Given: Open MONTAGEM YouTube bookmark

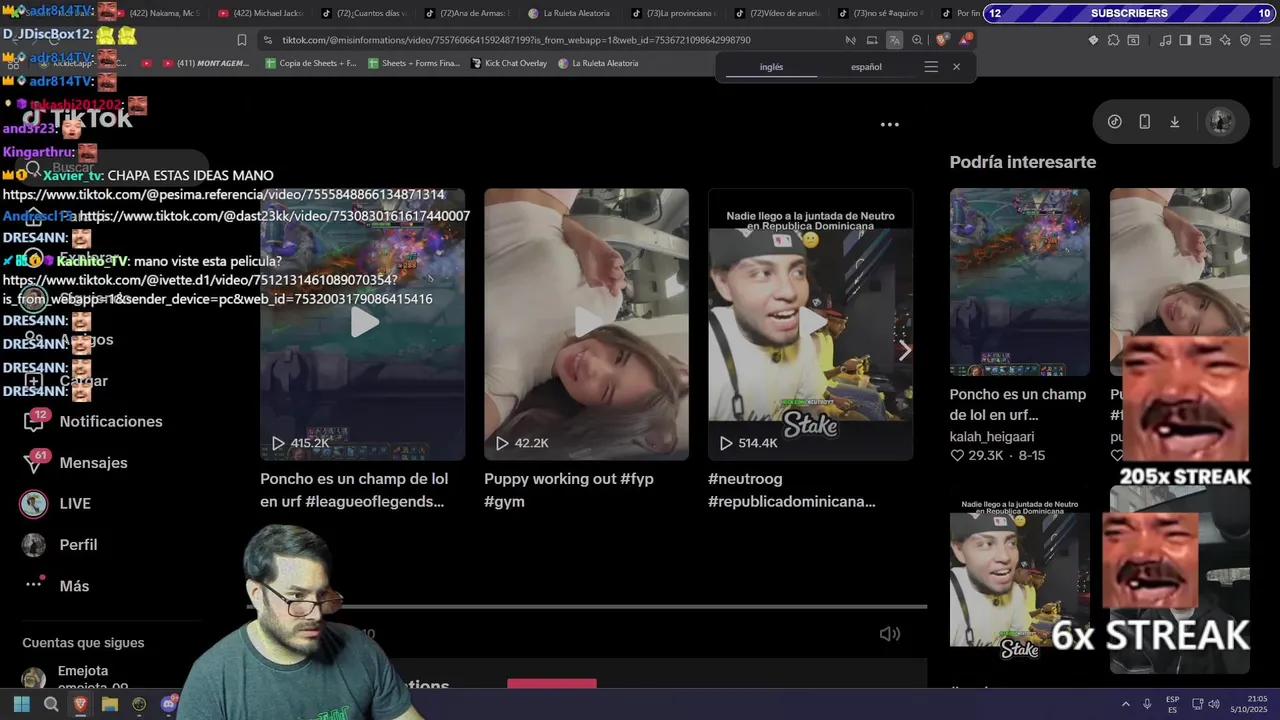Looking at the screenshot, I should pos(204,63).
